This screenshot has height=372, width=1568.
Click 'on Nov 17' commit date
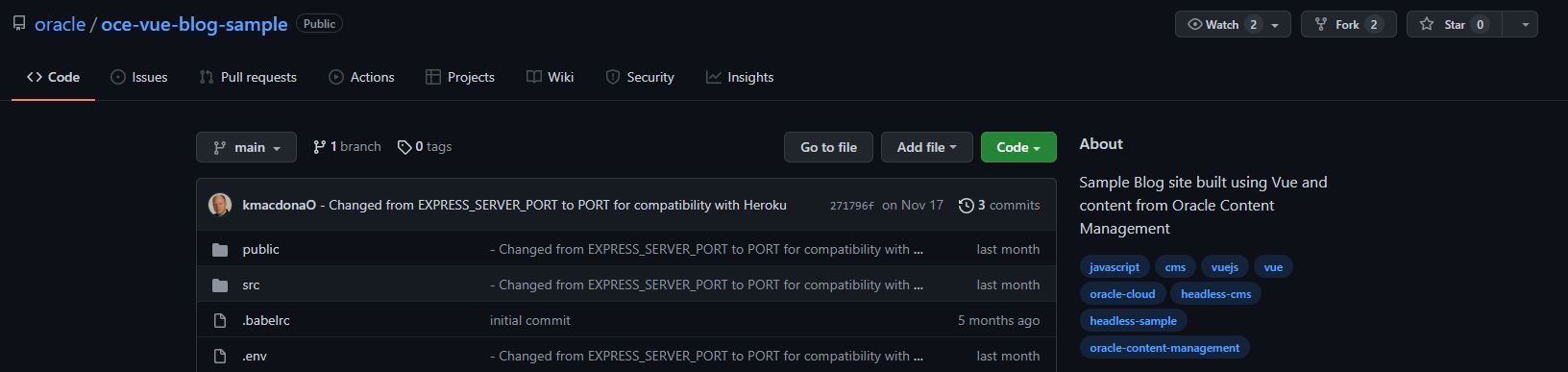(913, 205)
